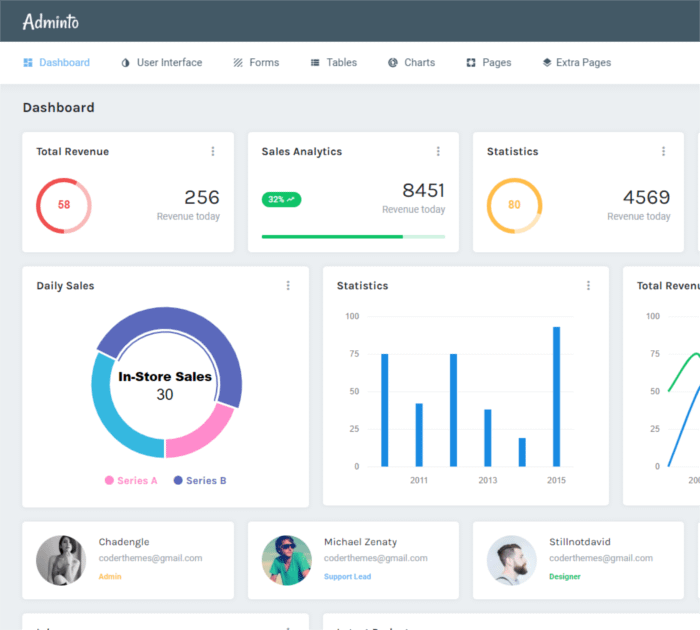The height and width of the screenshot is (630, 700).
Task: Open the Tables menu
Action: tap(333, 63)
